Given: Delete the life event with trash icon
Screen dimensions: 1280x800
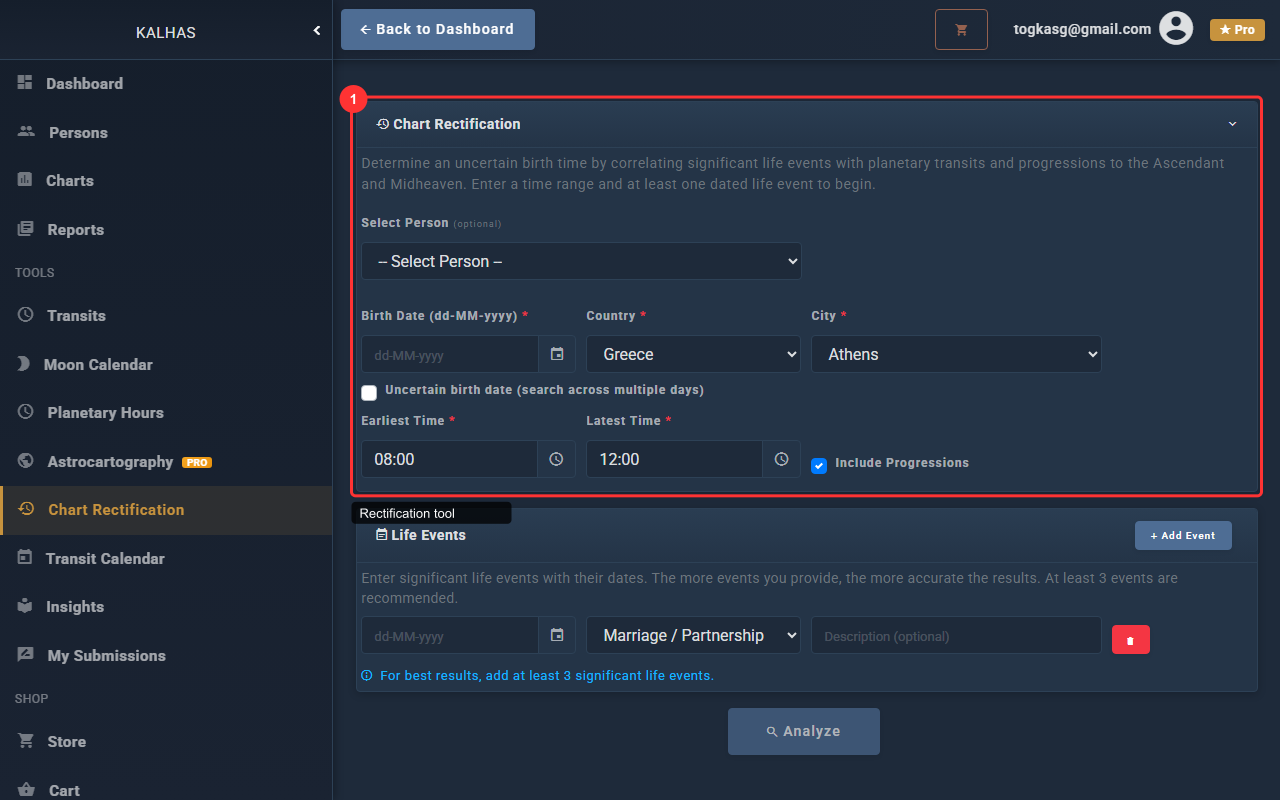Looking at the screenshot, I should click(x=1130, y=640).
